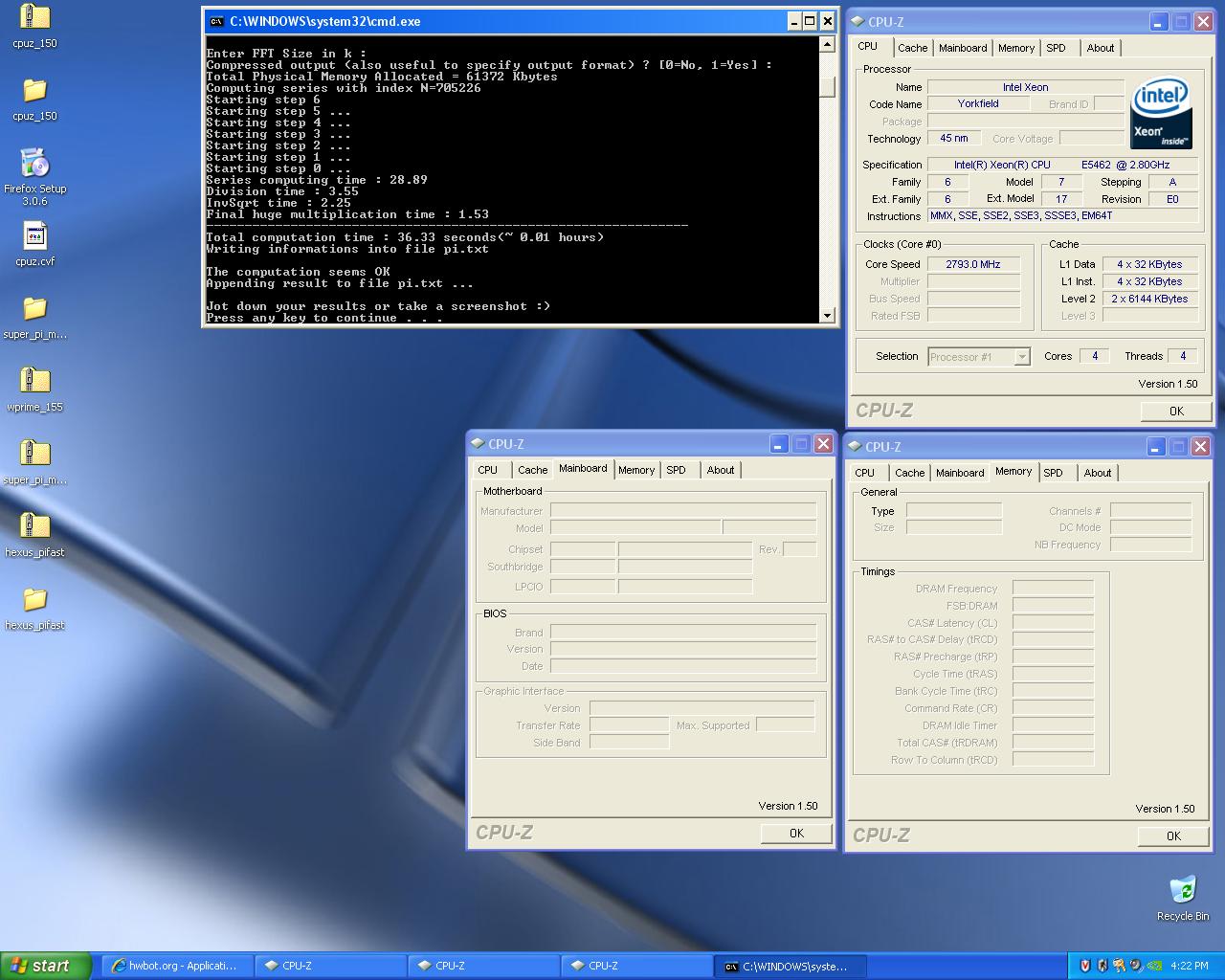Screen dimensions: 1225x980
Task: Select the Firefox Setup 3.0.6 installer icon
Action: point(34,163)
